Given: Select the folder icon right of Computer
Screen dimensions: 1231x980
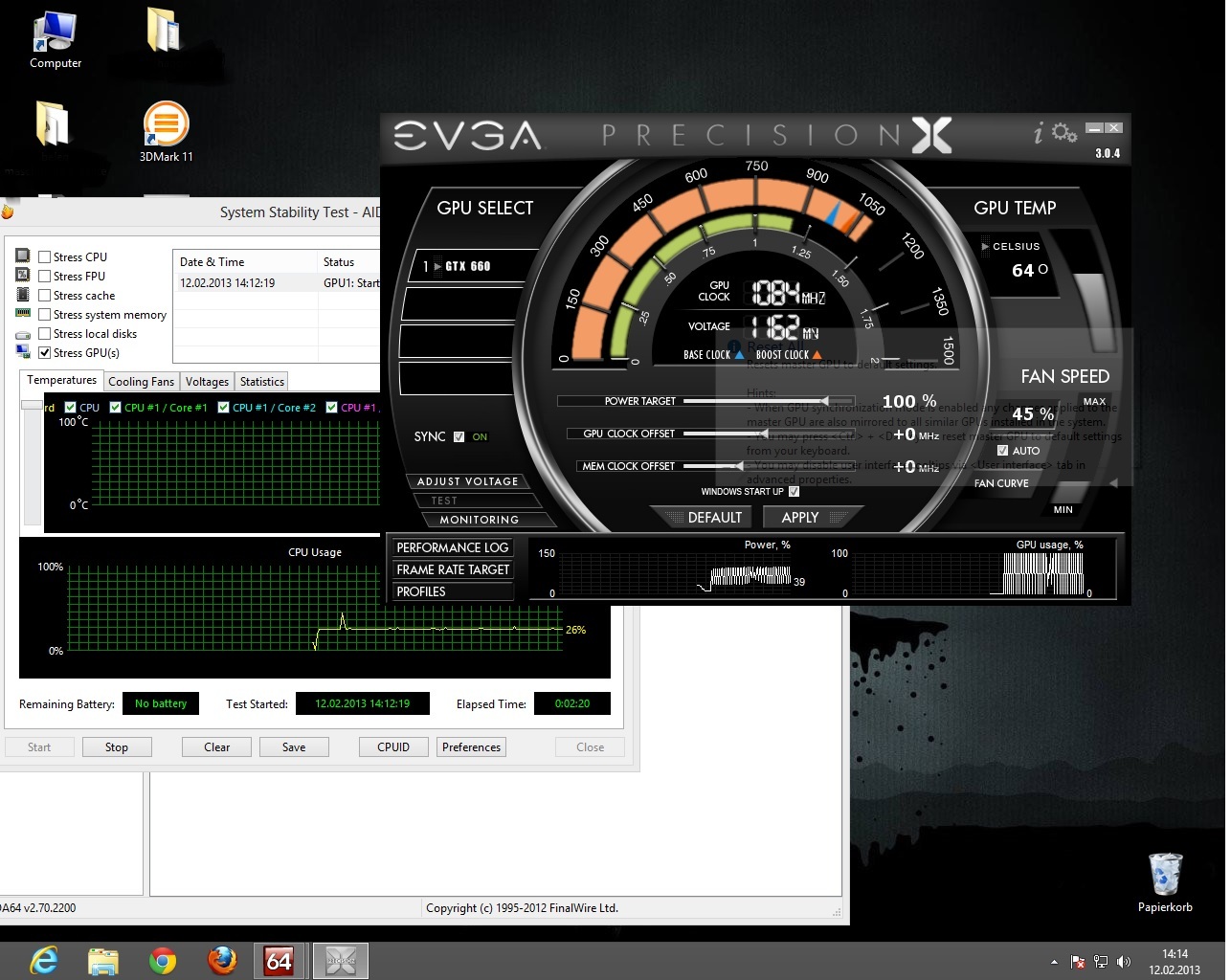Looking at the screenshot, I should pos(165,29).
